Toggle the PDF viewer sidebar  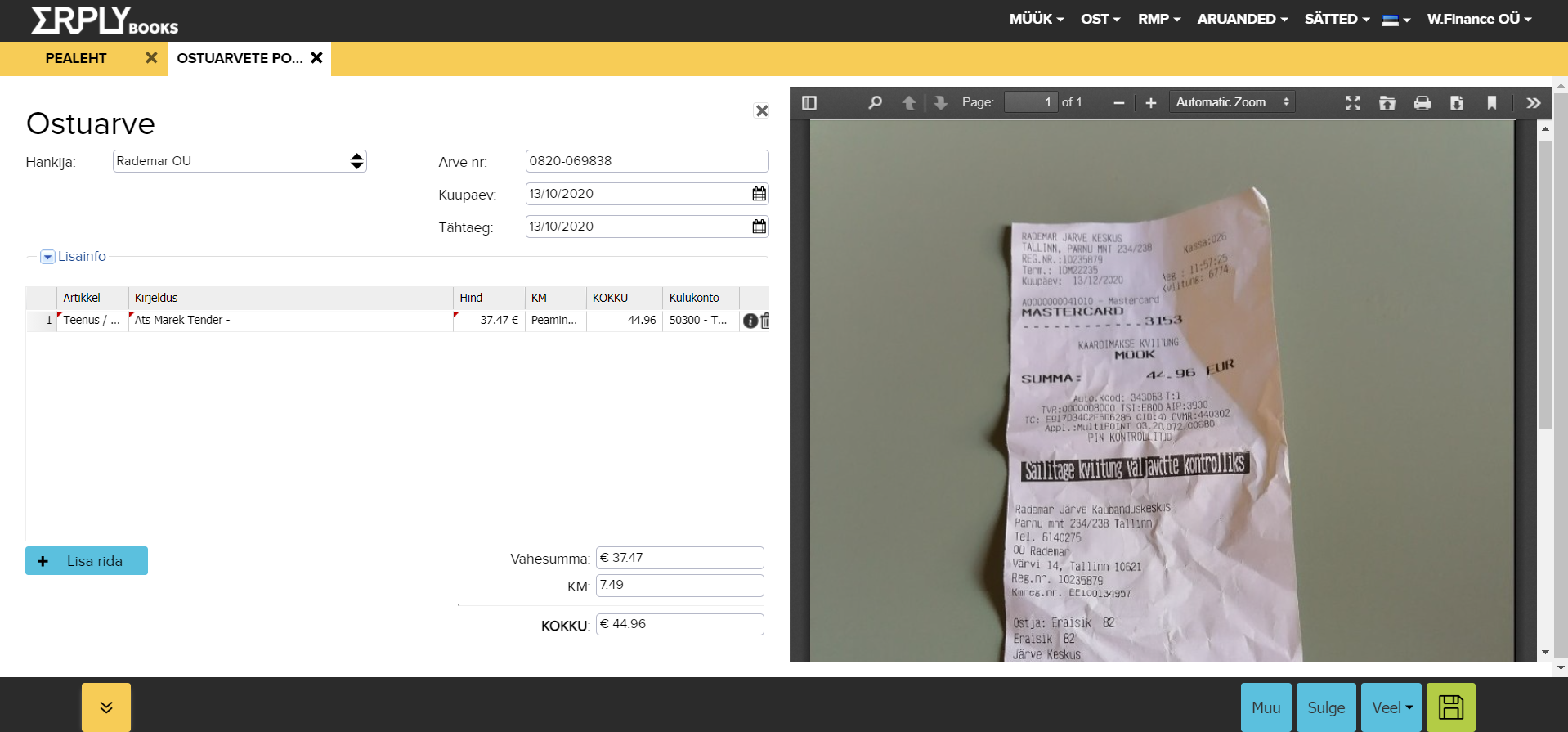click(809, 103)
